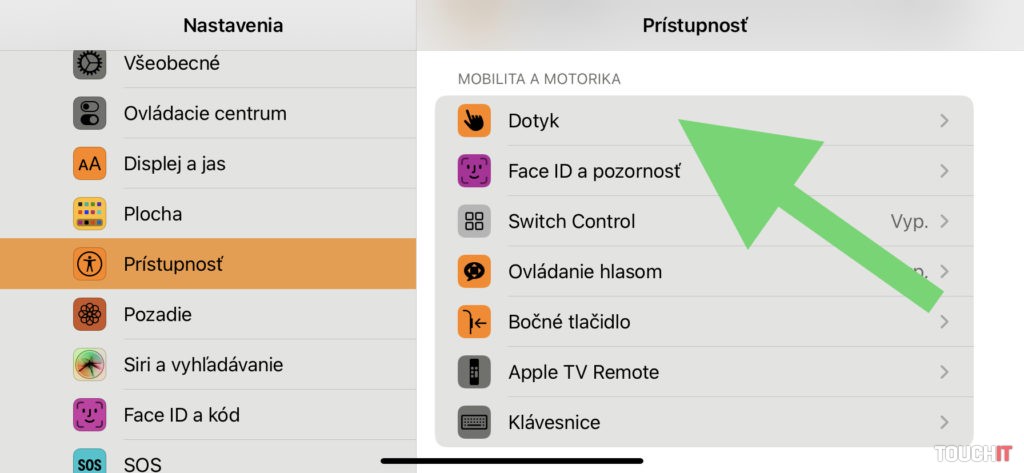Select Displej a jas in sidebar
1024x473 pixels.
point(174,164)
